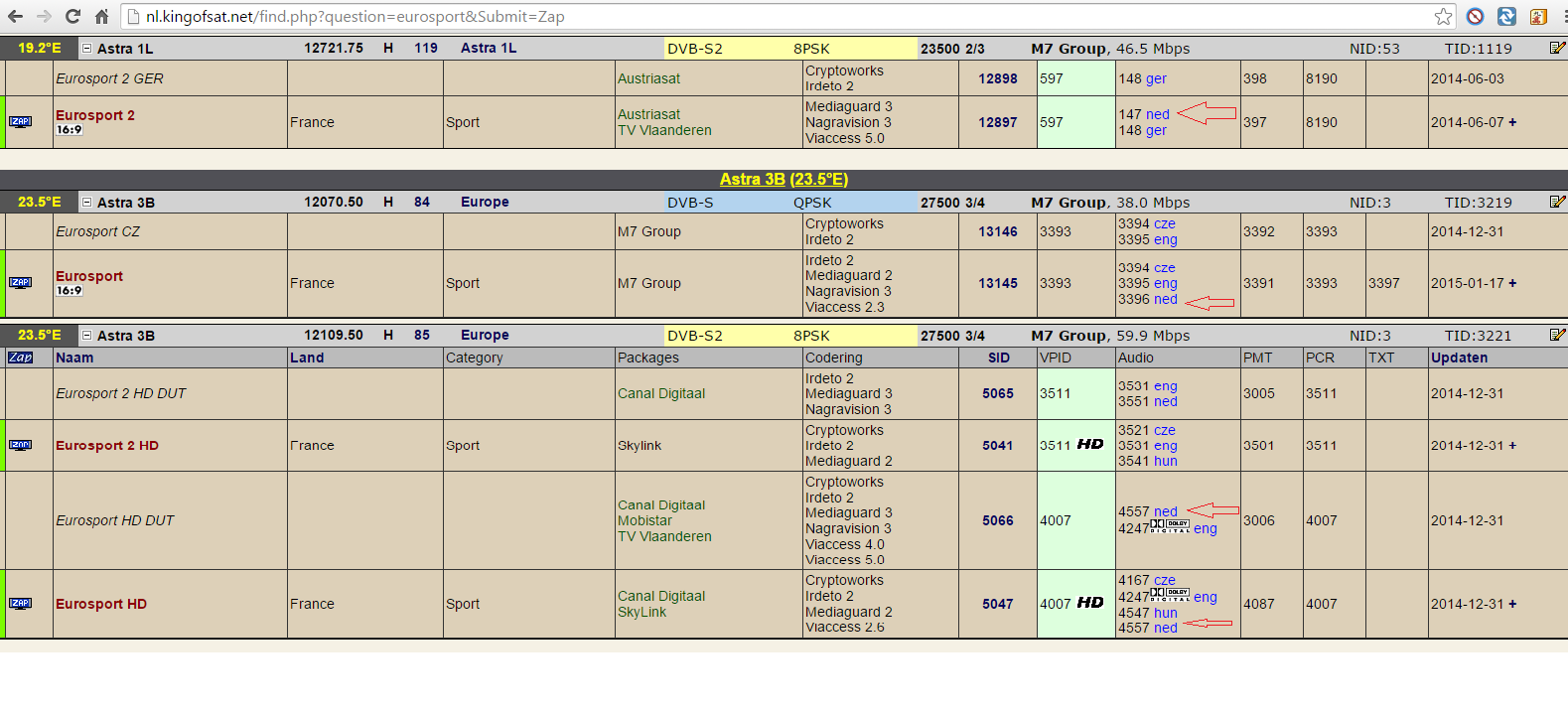This screenshot has height=715, width=1568.
Task: Open the Eurosport 2 channel link
Action: [x=95, y=115]
